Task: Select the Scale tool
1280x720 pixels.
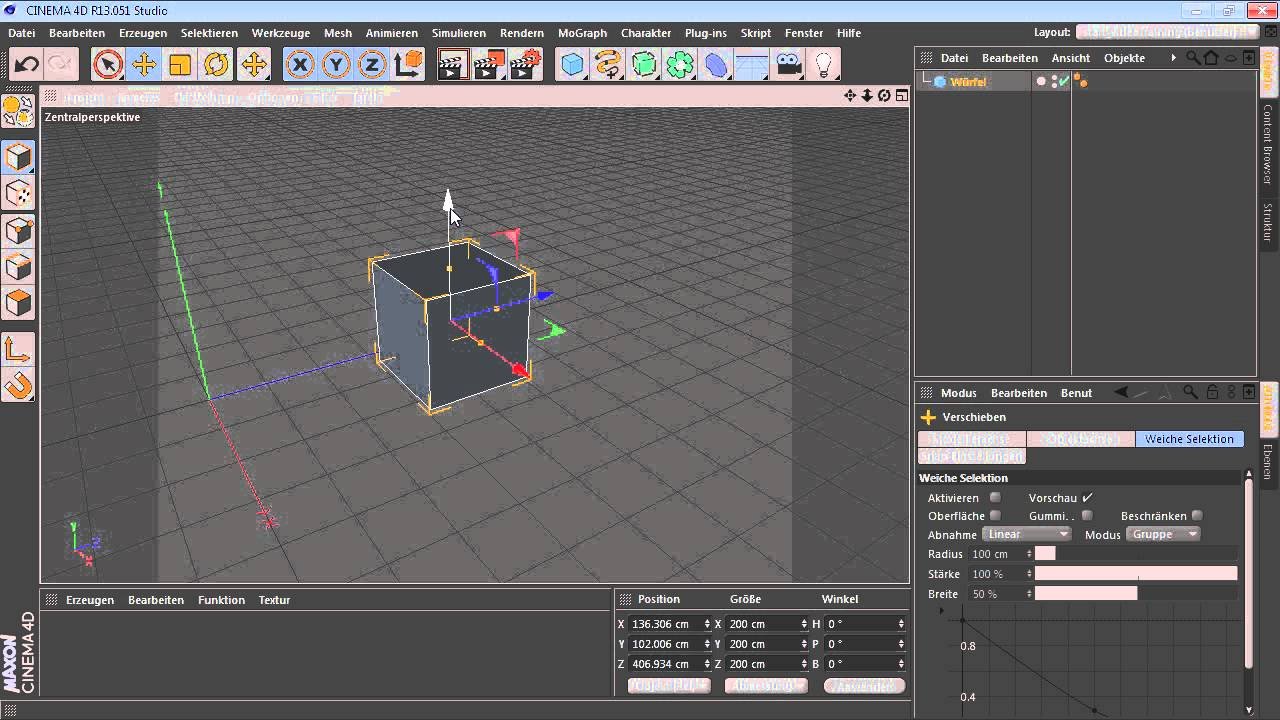Action: [181, 64]
